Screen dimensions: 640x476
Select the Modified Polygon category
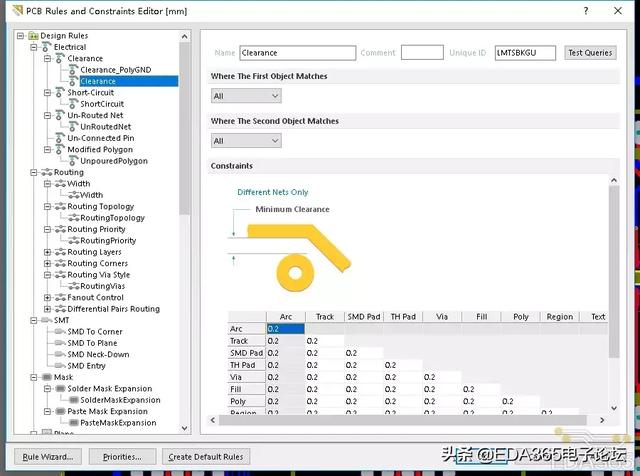tap(100, 150)
